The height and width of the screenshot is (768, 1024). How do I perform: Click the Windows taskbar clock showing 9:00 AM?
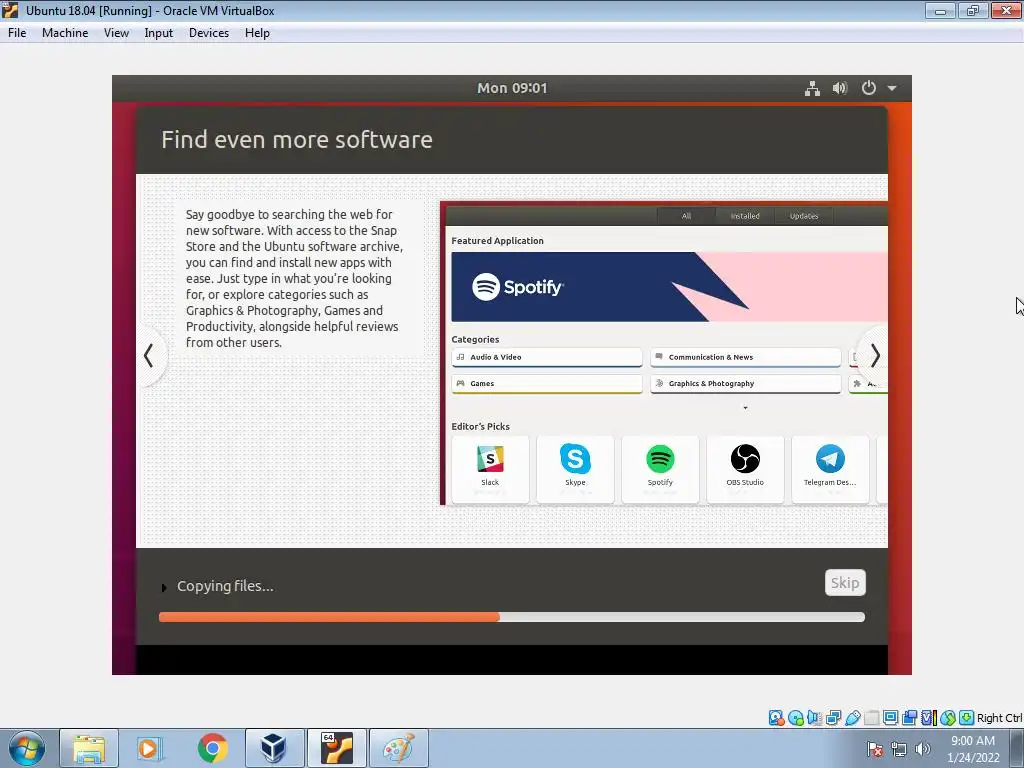click(x=973, y=749)
